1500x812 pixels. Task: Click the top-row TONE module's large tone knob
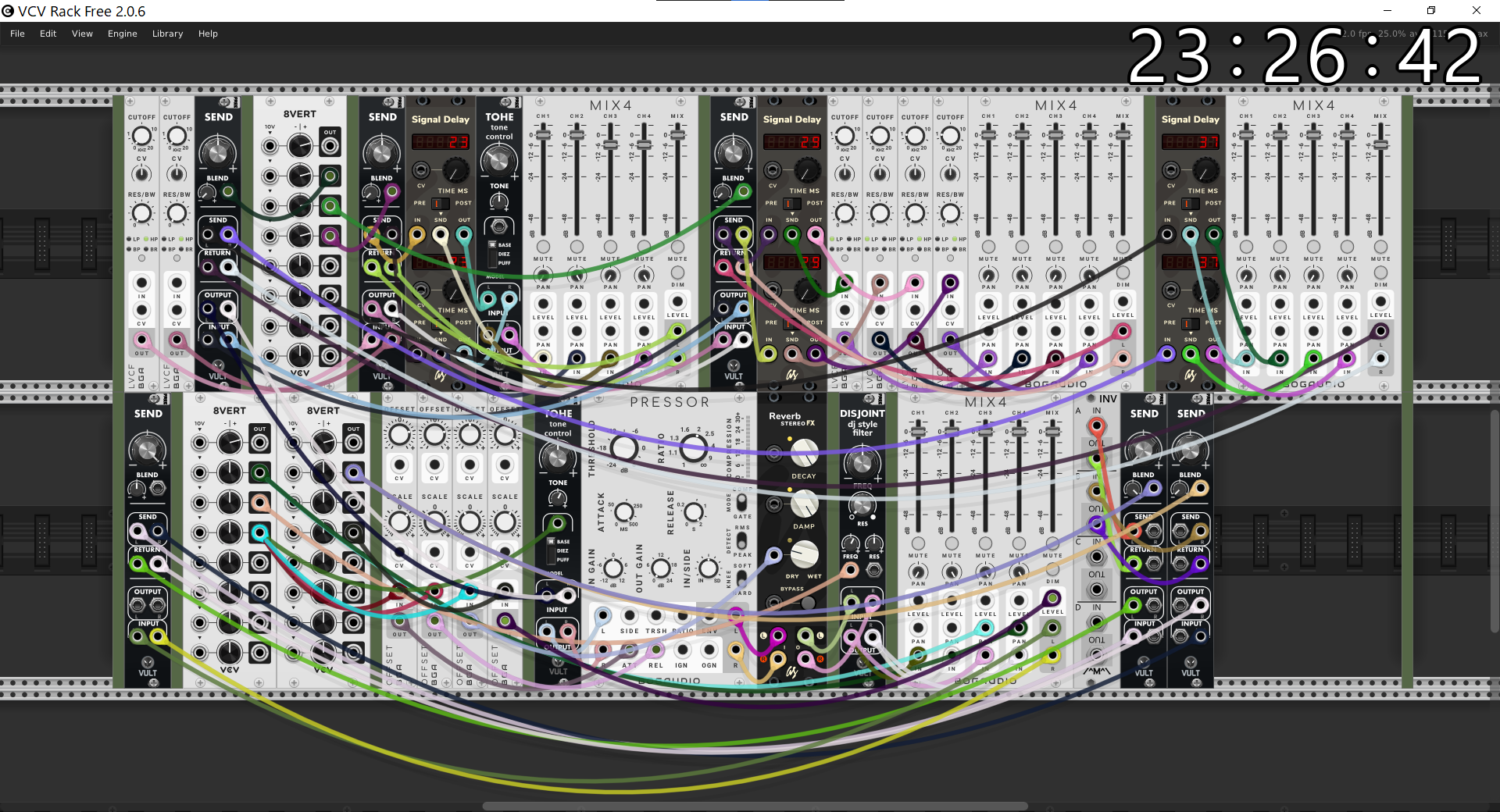pyautogui.click(x=498, y=161)
